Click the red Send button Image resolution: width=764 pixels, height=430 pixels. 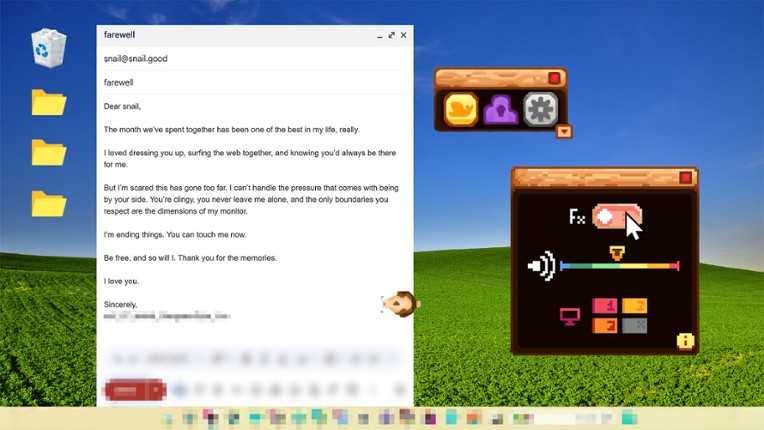(133, 390)
